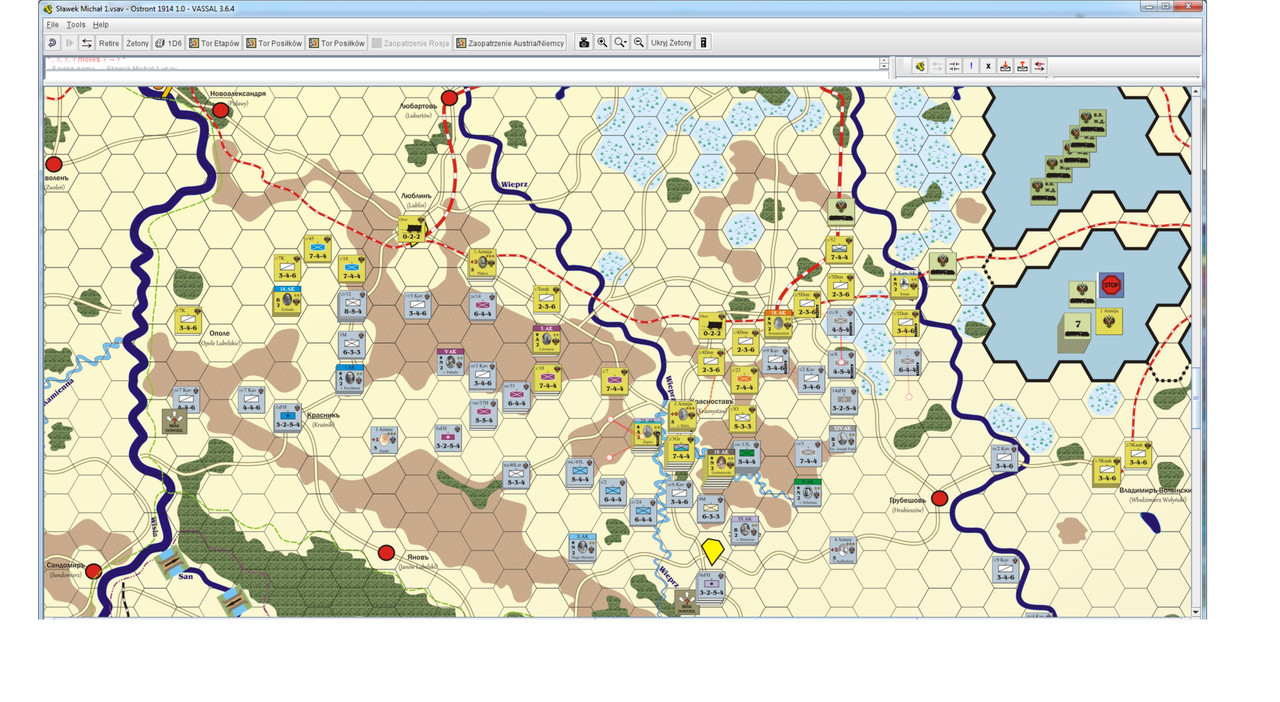Click the map's vertical scrollbar
This screenshot has height=702, width=1280.
coord(1196,350)
